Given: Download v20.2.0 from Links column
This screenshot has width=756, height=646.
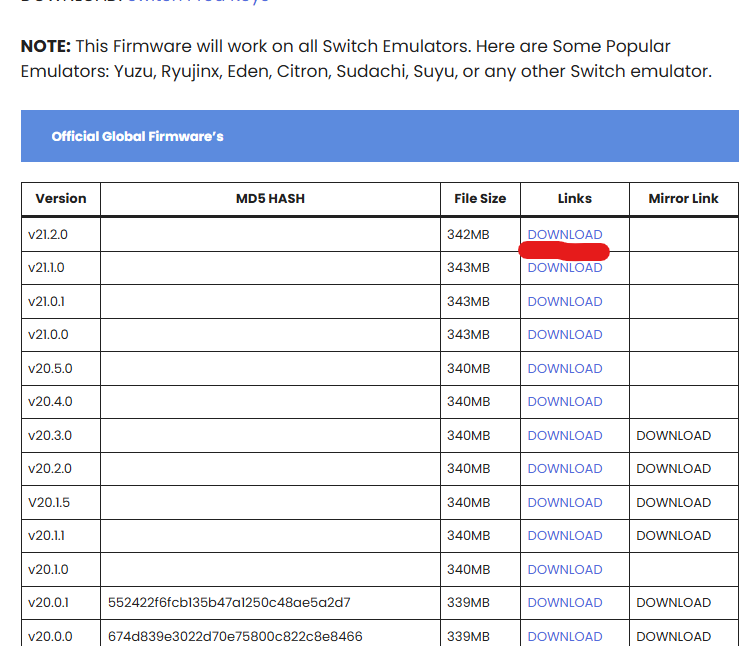Looking at the screenshot, I should pos(565,469).
